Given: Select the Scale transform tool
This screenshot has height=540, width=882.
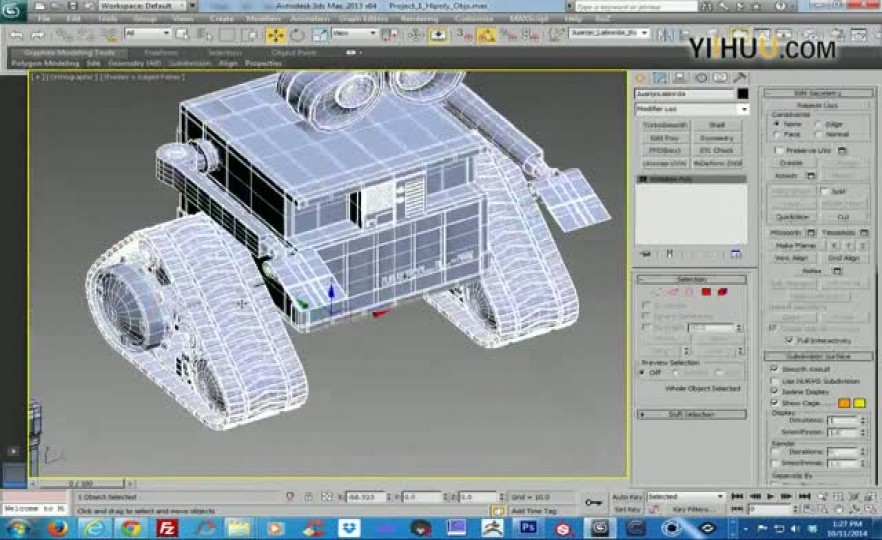Looking at the screenshot, I should click(319, 35).
